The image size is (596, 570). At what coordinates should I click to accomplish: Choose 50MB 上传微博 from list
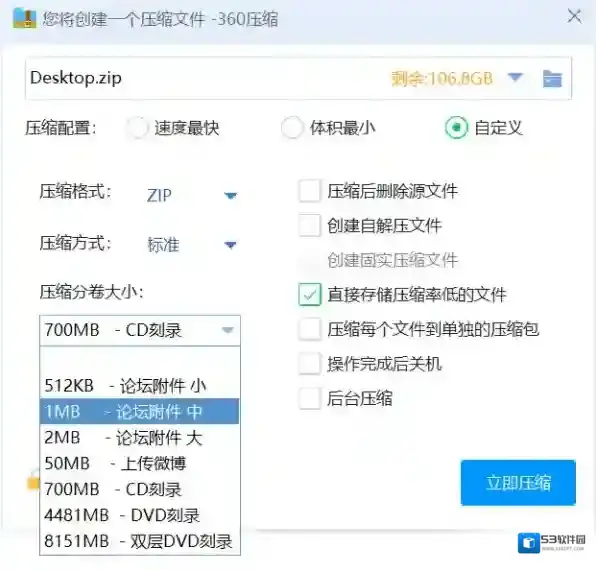coord(140,463)
